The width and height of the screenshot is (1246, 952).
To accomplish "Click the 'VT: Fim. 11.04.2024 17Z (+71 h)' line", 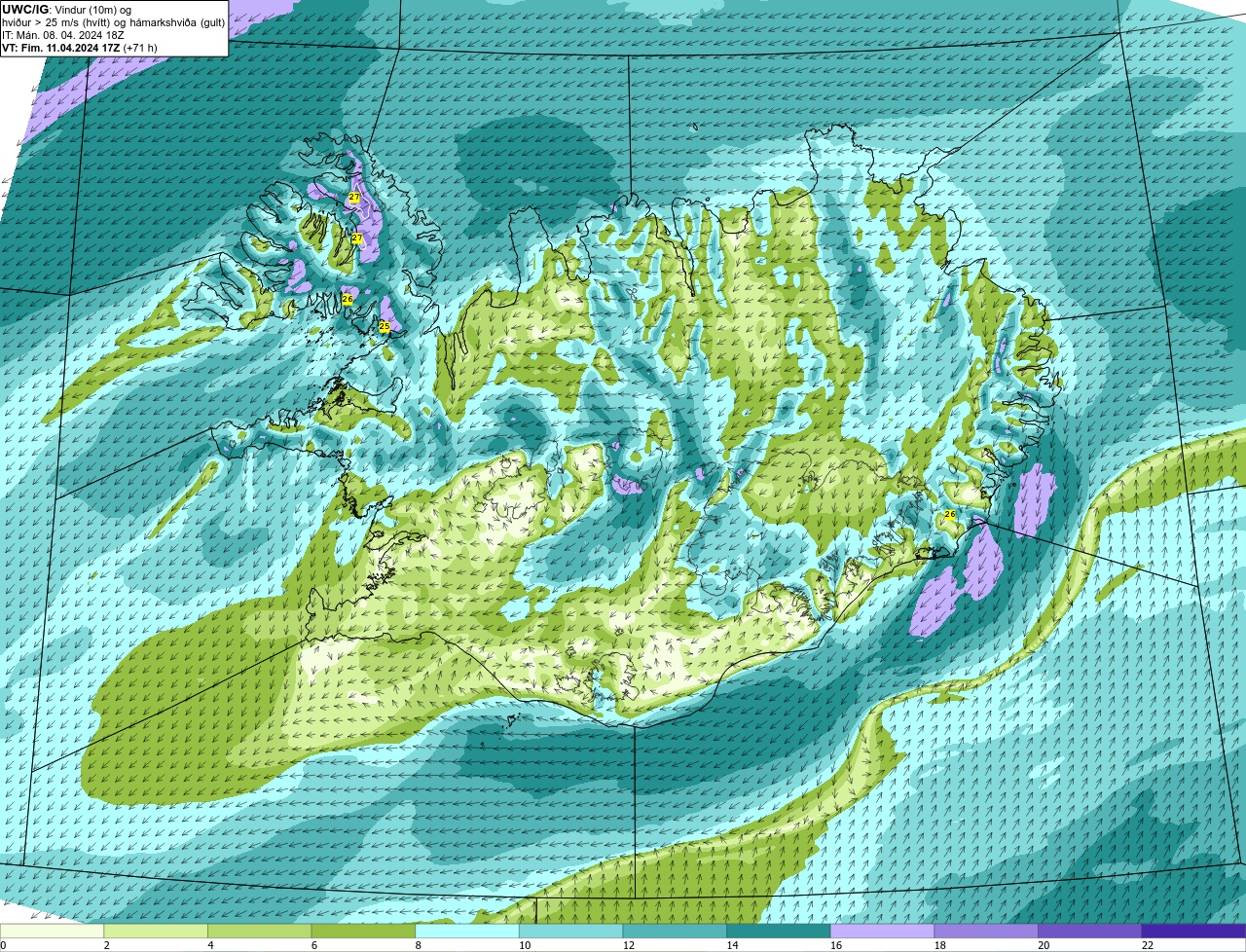I will pos(80,48).
